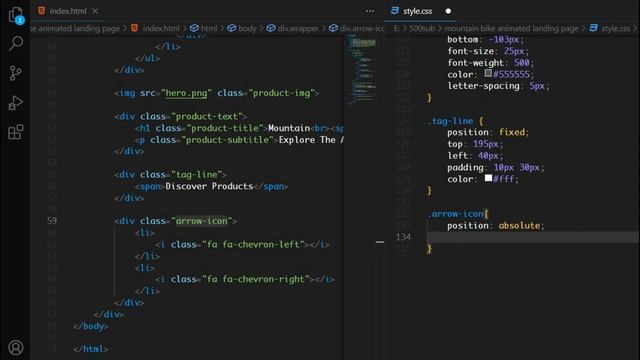Screen dimensions: 640x360
Task: Click the E: drive breadcrumb
Action: [x=397, y=28]
